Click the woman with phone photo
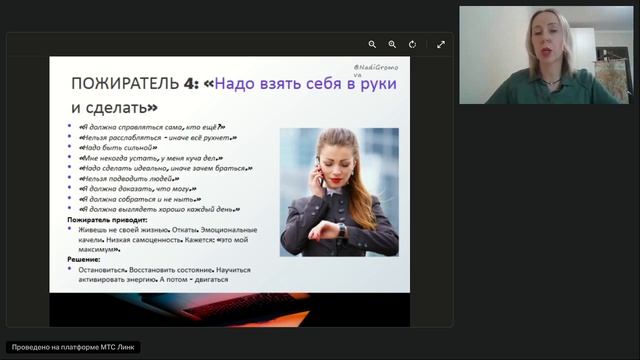The height and width of the screenshot is (360, 640). (339, 192)
